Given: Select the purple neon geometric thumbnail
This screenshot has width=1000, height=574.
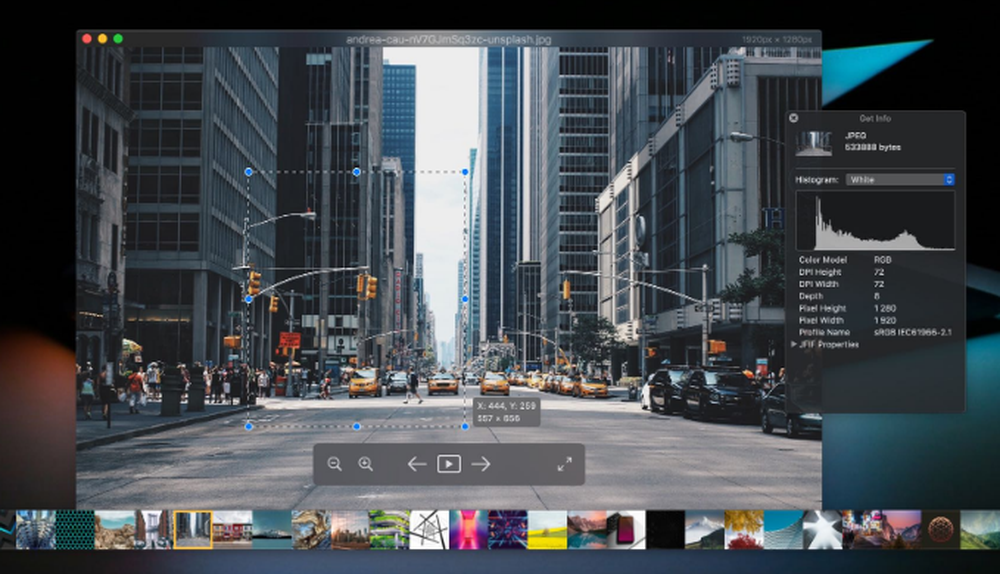Looking at the screenshot, I should (x=508, y=529).
